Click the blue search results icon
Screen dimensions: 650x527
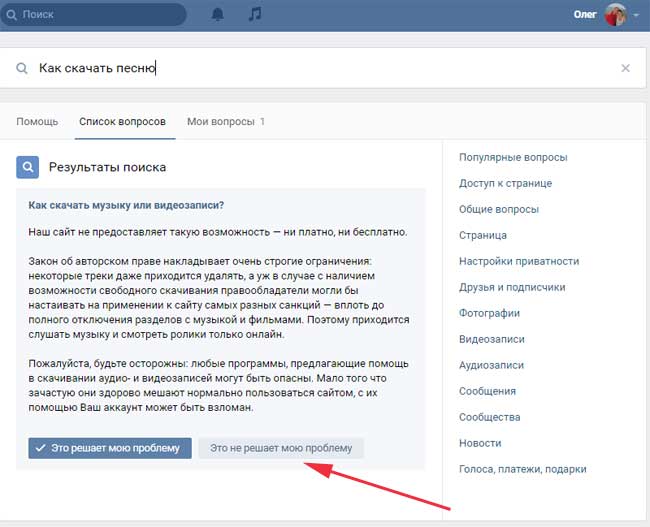coord(28,167)
